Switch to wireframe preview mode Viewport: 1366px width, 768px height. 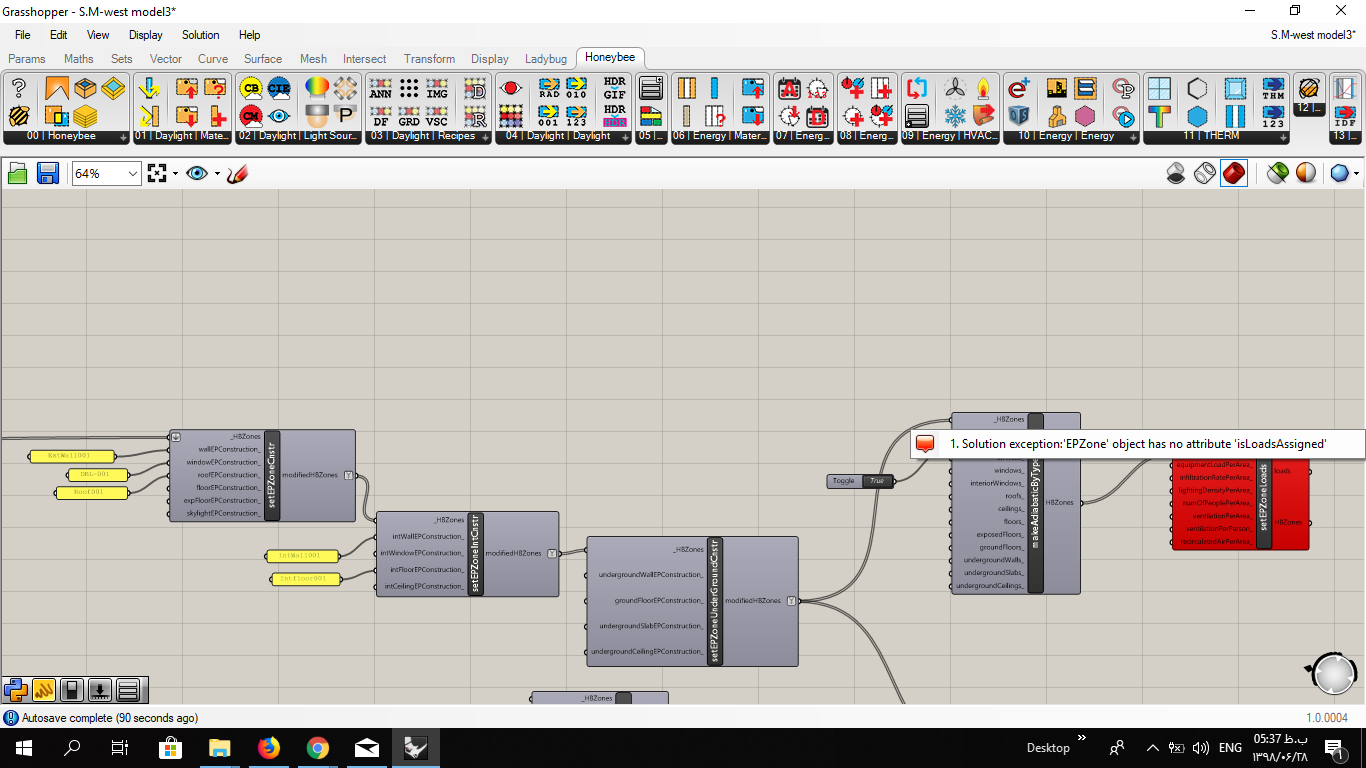click(x=1205, y=173)
